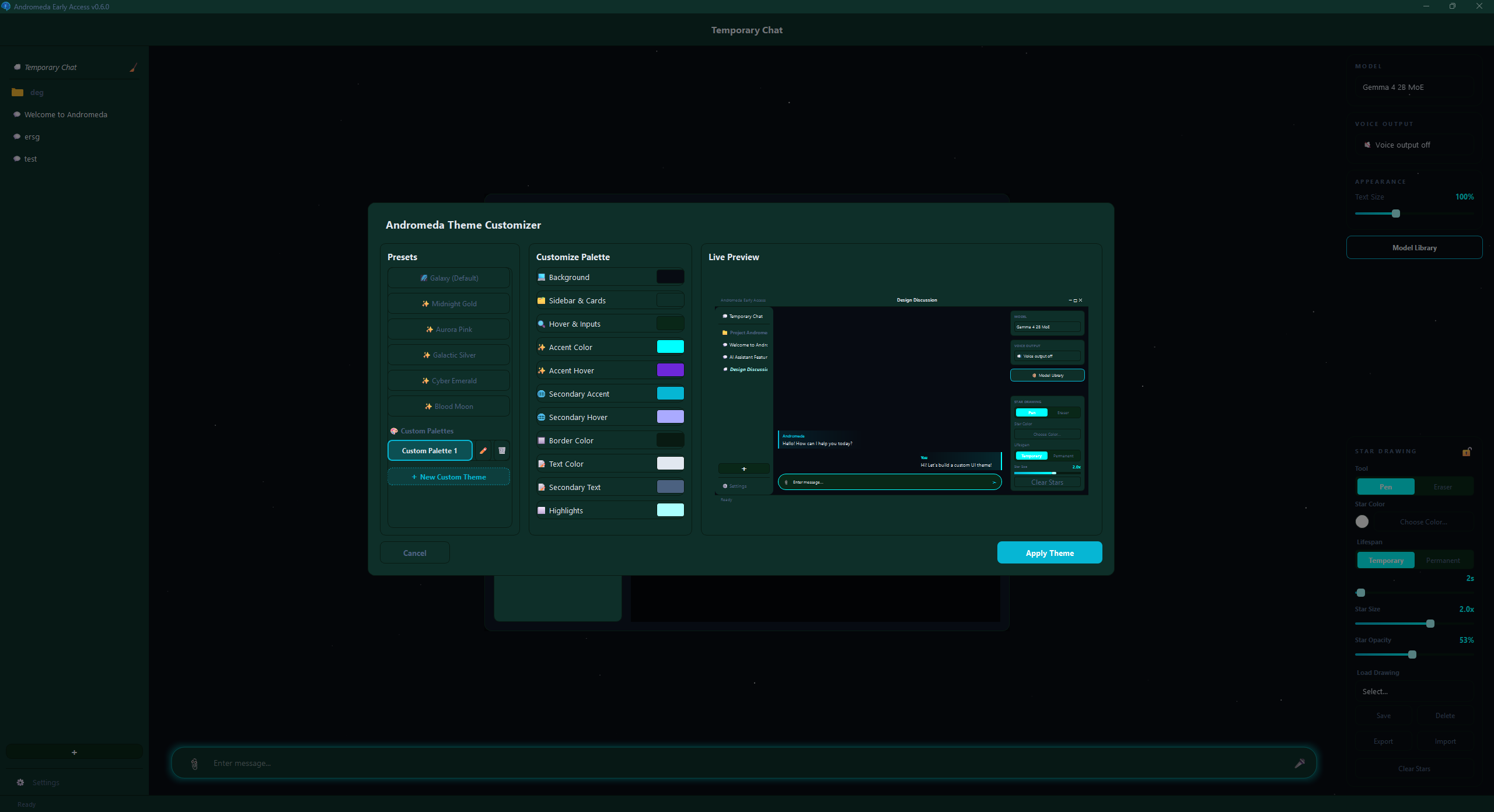This screenshot has height=812, width=1494.
Task: Click the microphone icon in message bar
Action: pos(1300,763)
